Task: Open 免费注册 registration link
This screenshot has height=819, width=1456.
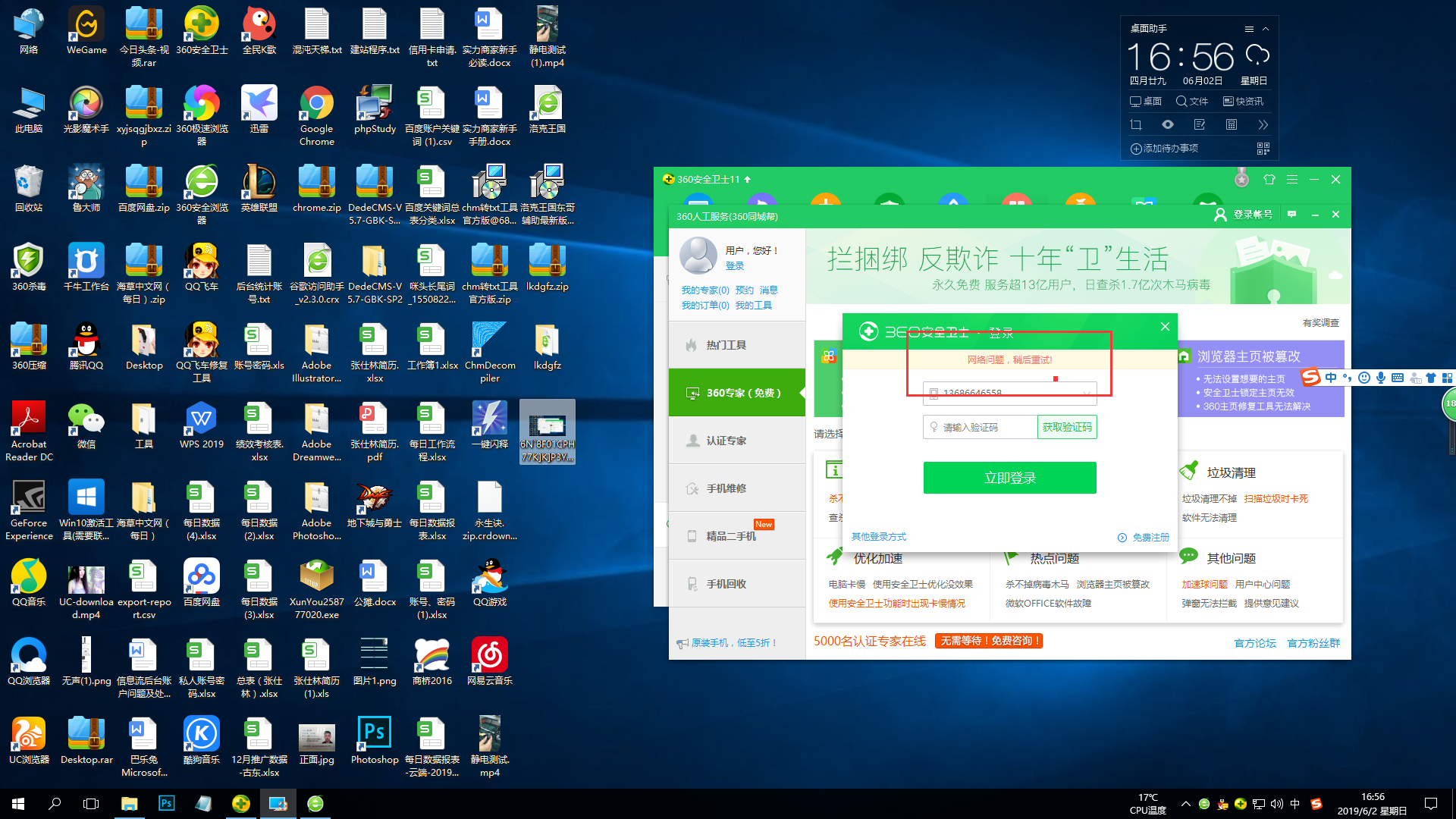Action: coord(1152,537)
